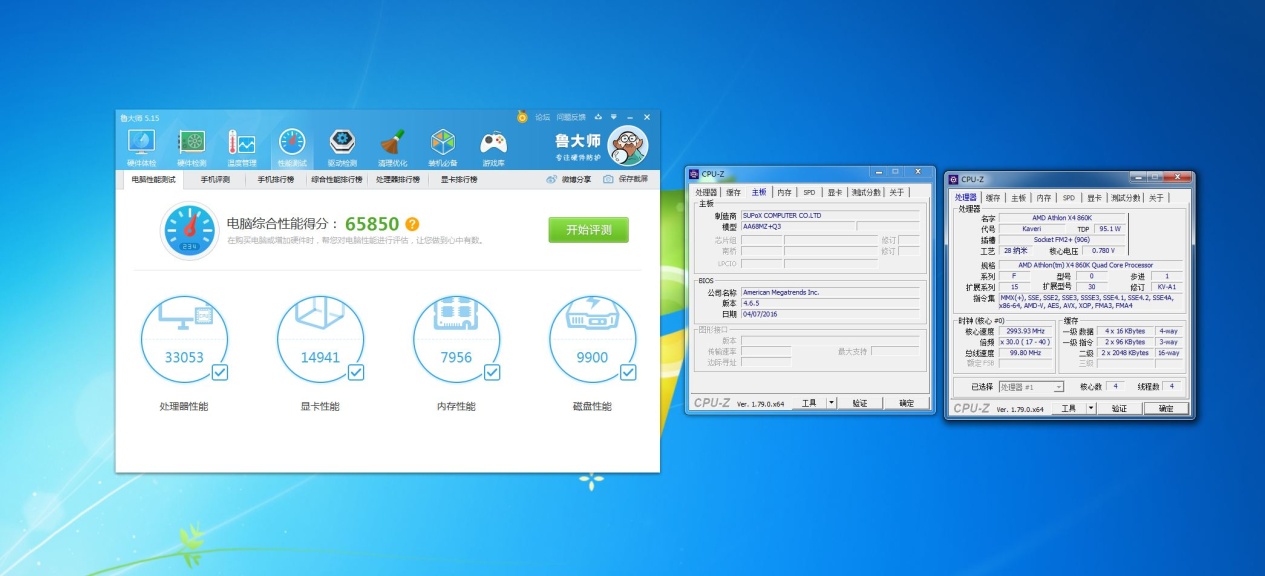Expand 工具 dropdown arrow in motherboard CPU-Z window

point(832,403)
